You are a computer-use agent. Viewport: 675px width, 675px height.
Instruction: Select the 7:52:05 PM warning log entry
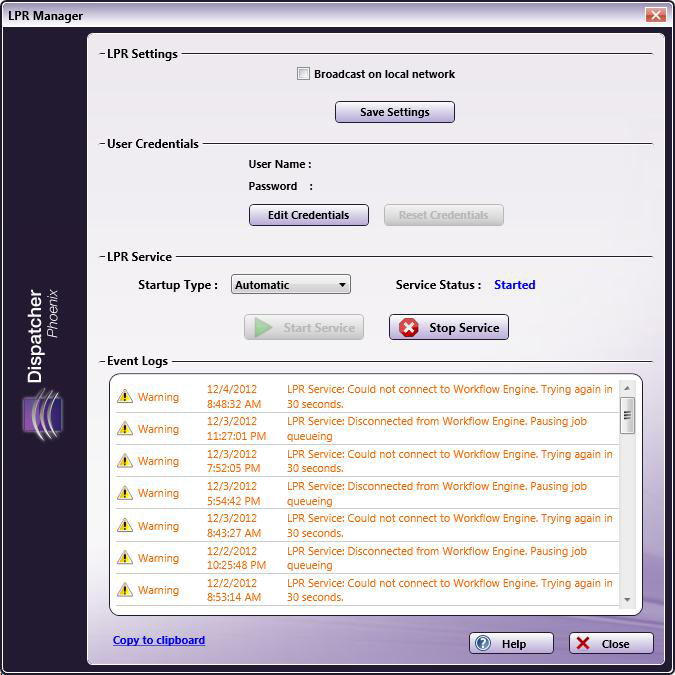tap(367, 461)
